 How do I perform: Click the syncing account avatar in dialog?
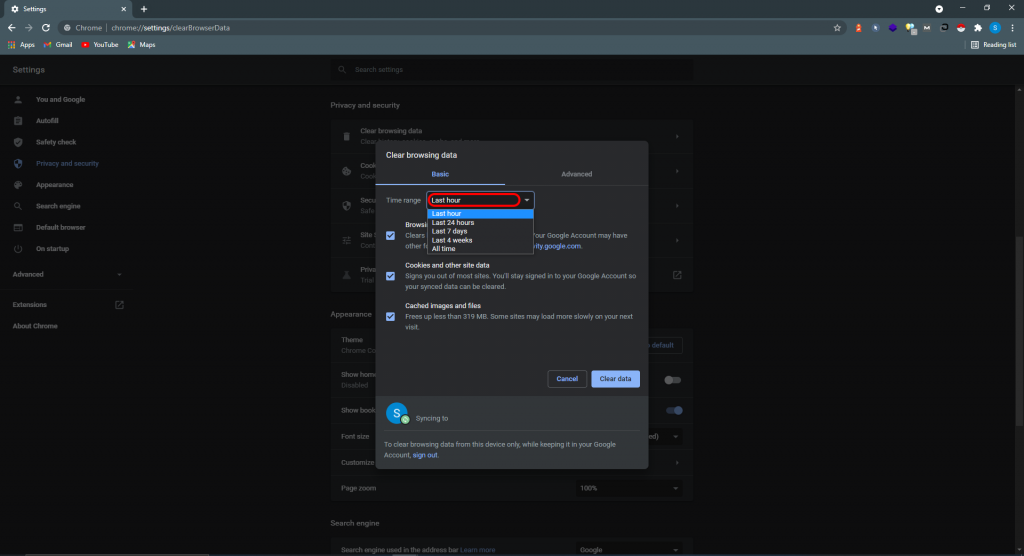[397, 414]
